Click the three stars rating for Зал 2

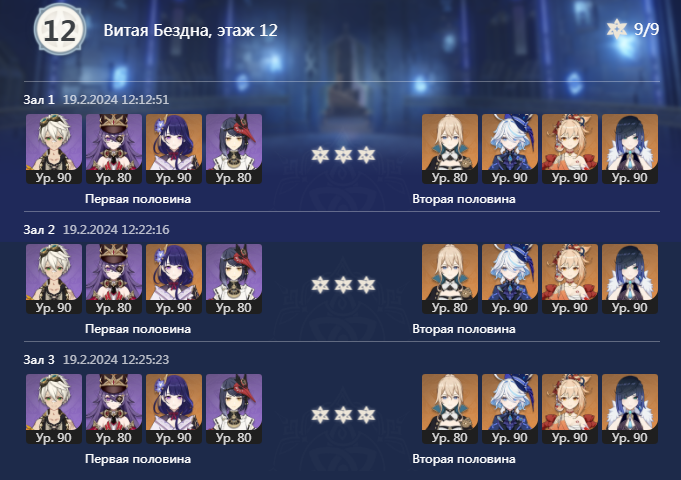pyautogui.click(x=343, y=285)
